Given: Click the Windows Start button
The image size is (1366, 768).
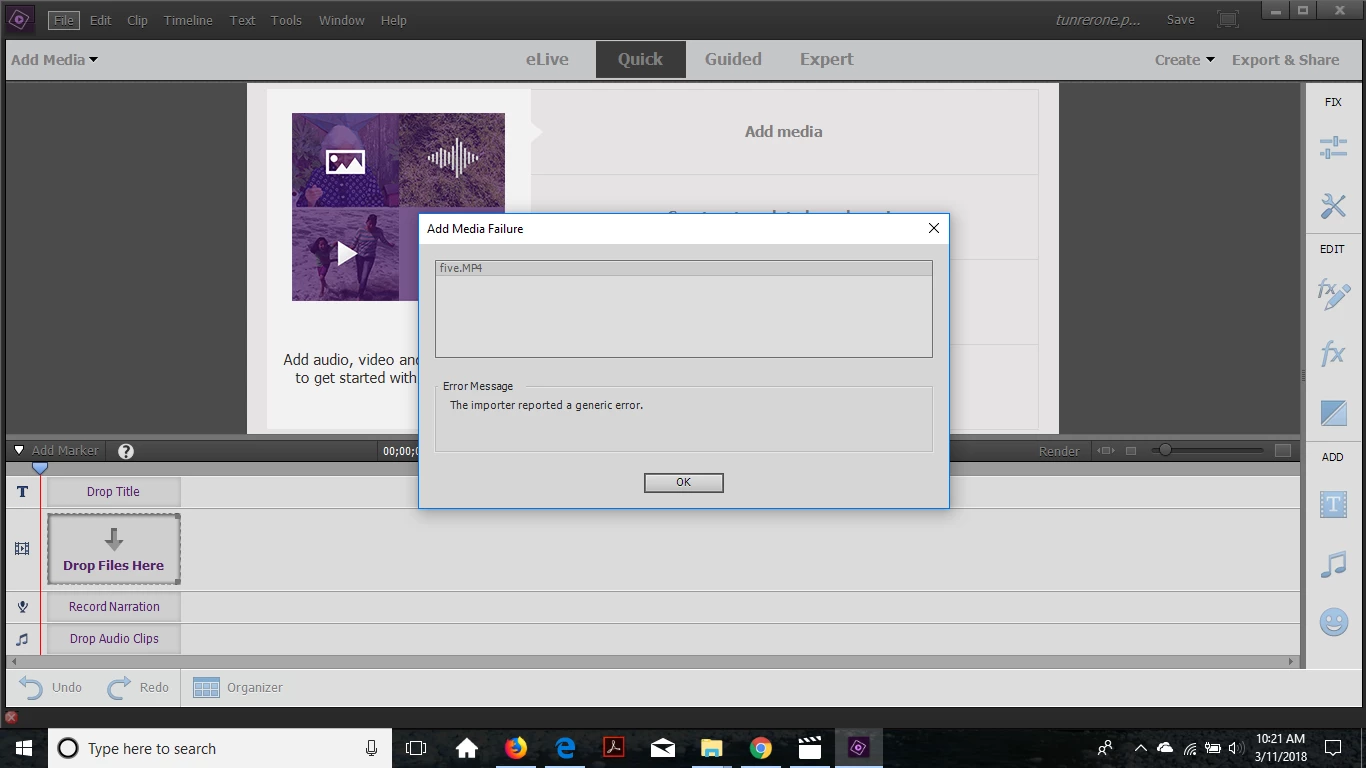Looking at the screenshot, I should pos(24,748).
